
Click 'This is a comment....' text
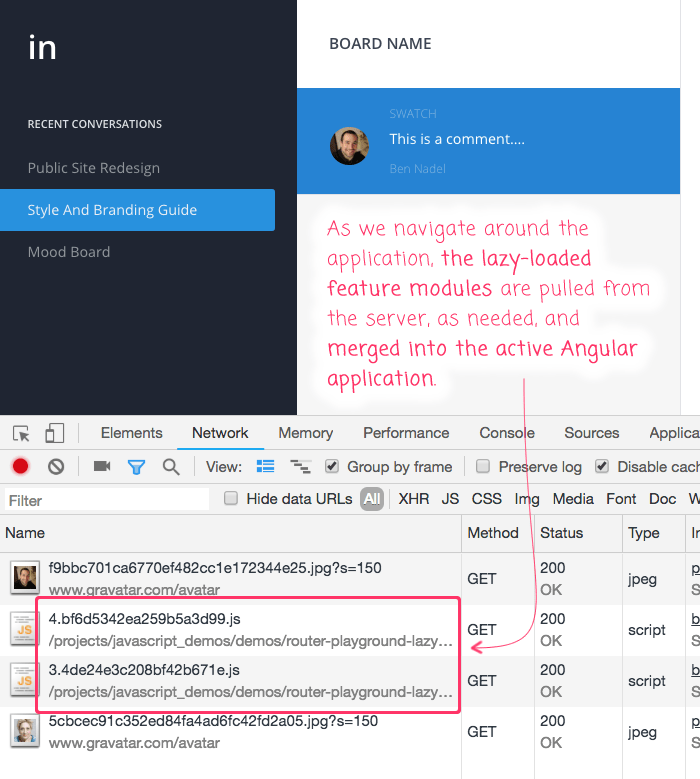click(457, 139)
